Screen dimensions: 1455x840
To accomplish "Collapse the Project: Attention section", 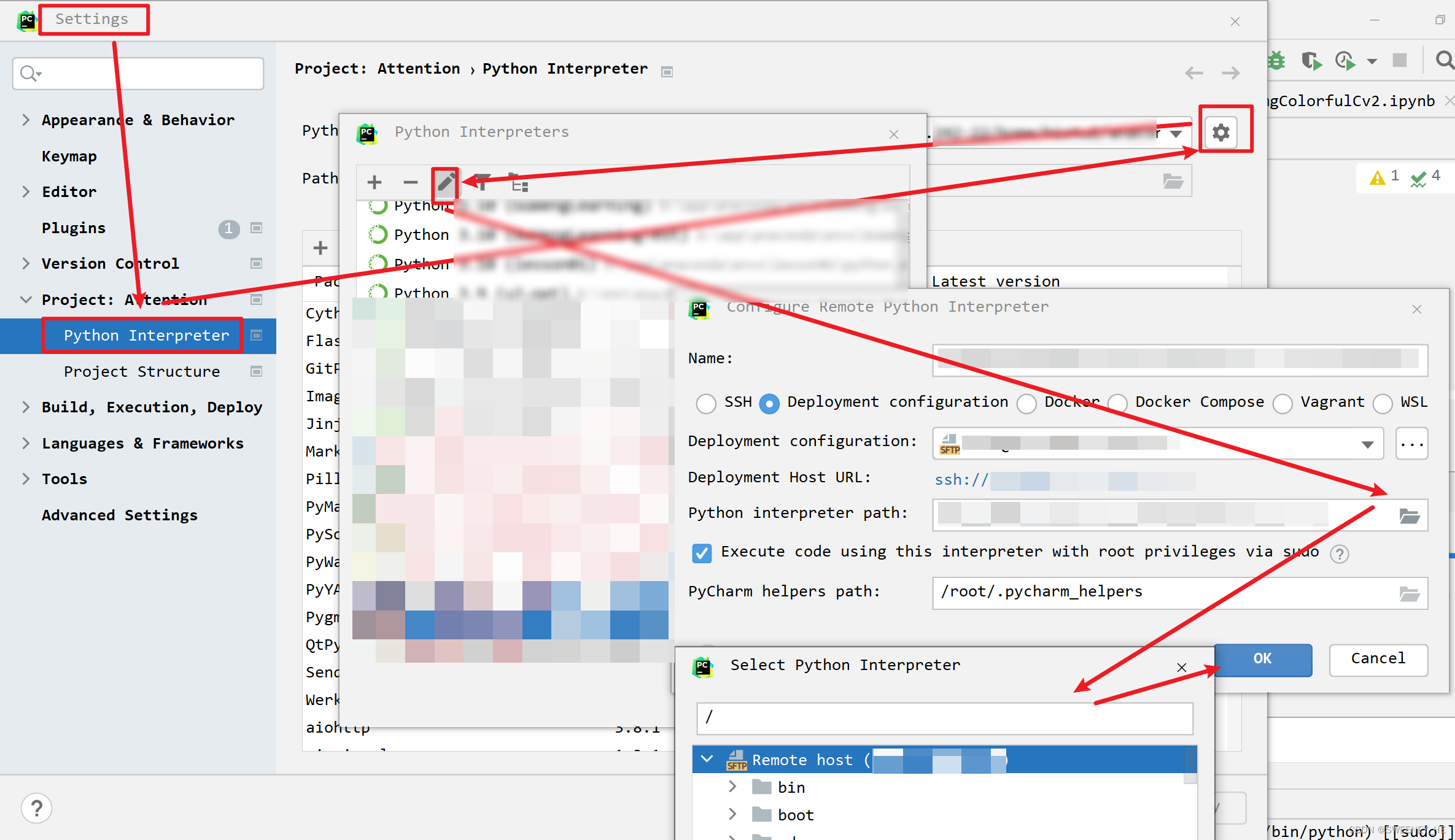I will (26, 300).
